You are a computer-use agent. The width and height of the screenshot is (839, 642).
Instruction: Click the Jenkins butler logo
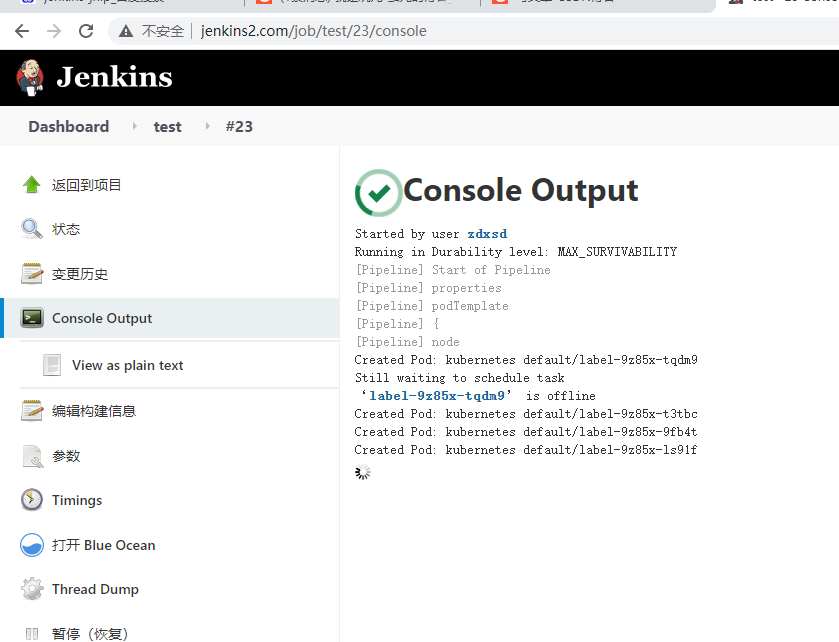click(30, 78)
